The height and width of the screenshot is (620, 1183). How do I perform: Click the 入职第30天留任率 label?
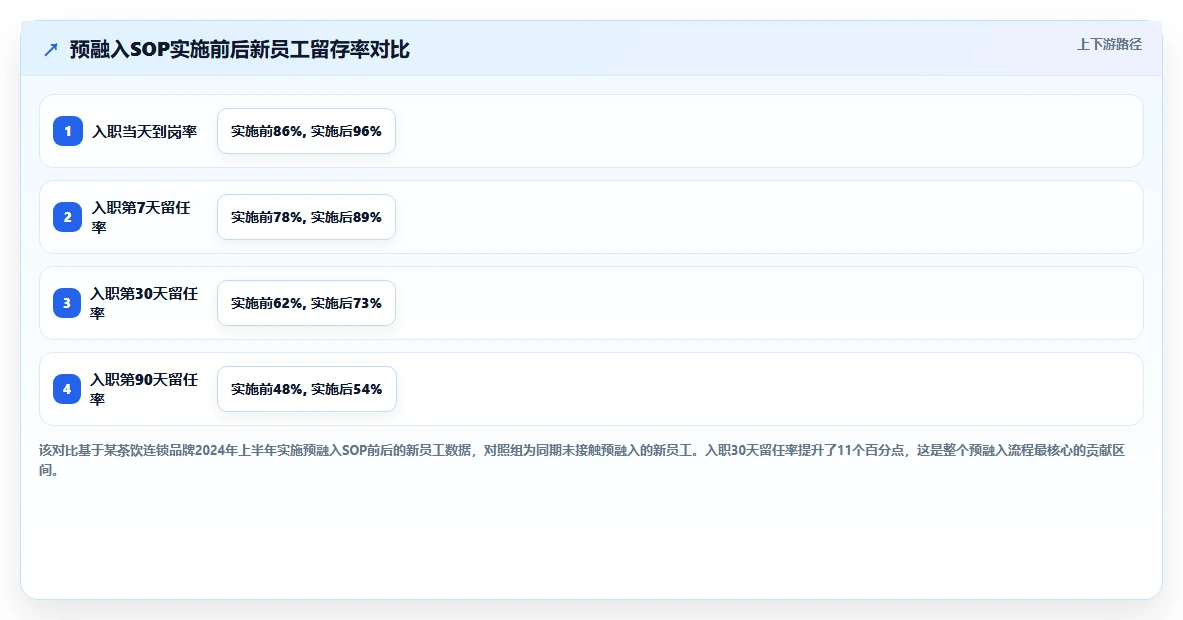click(143, 303)
